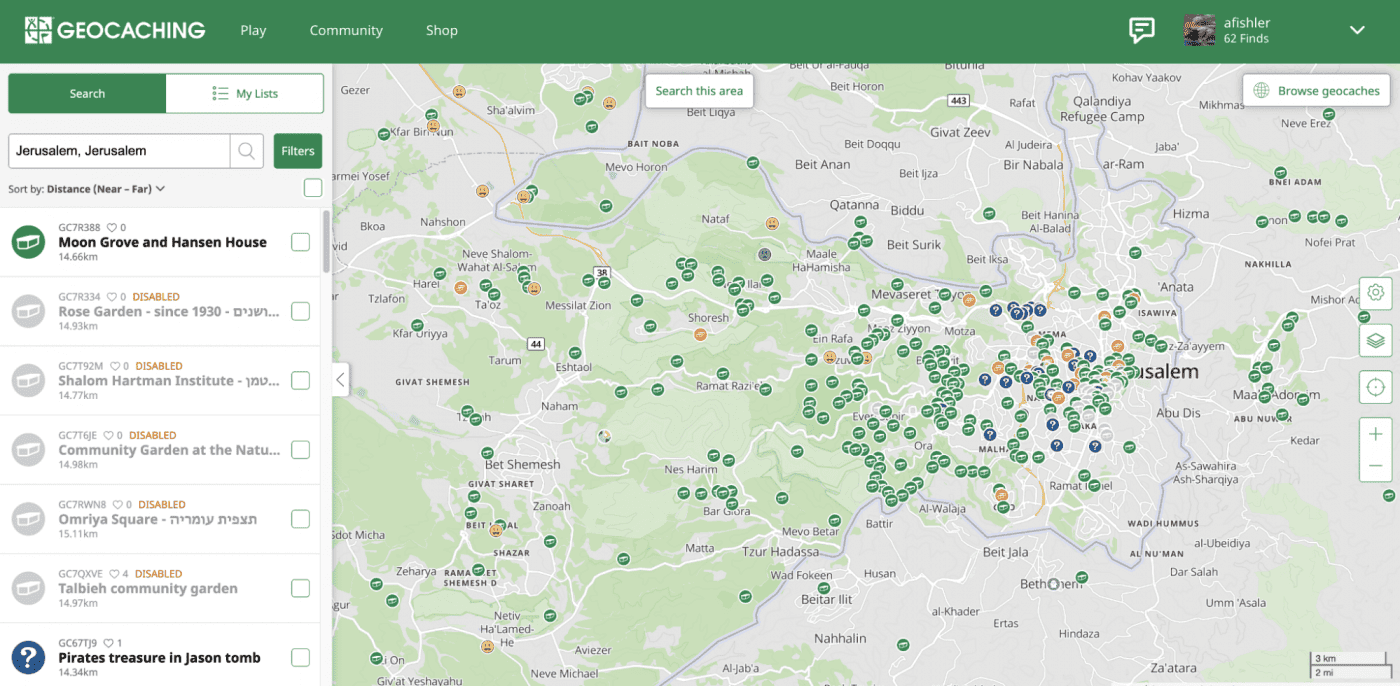Center map on my location
This screenshot has height=686, width=1400.
tap(1376, 388)
